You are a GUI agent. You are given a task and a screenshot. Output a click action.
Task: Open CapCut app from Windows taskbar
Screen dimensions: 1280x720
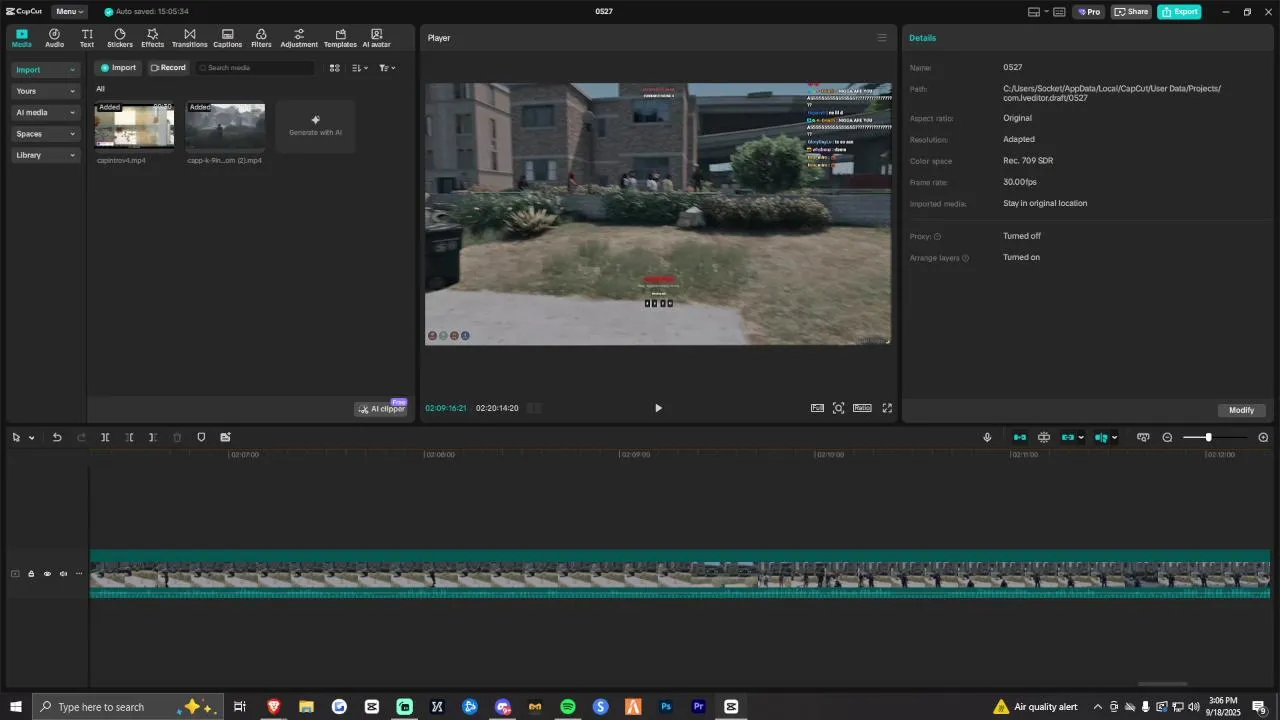click(731, 707)
